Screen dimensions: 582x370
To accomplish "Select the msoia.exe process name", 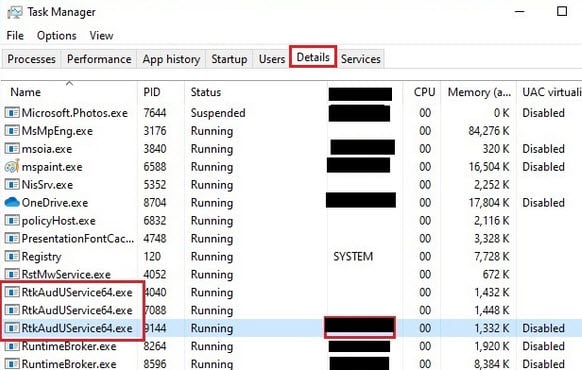I will [47, 148].
